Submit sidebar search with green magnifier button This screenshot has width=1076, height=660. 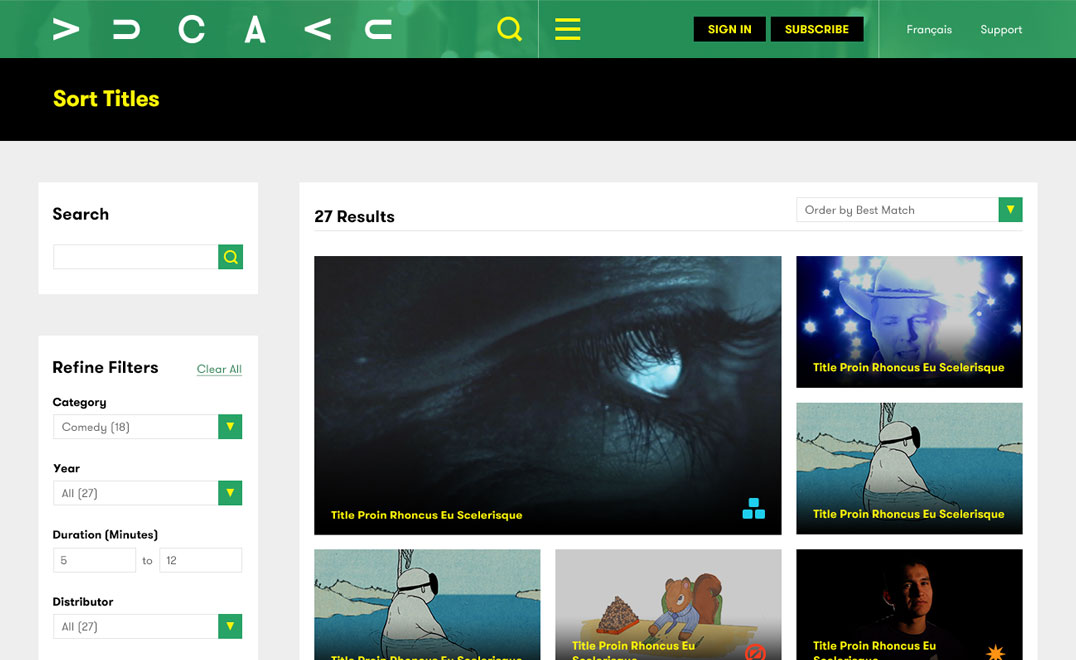231,257
